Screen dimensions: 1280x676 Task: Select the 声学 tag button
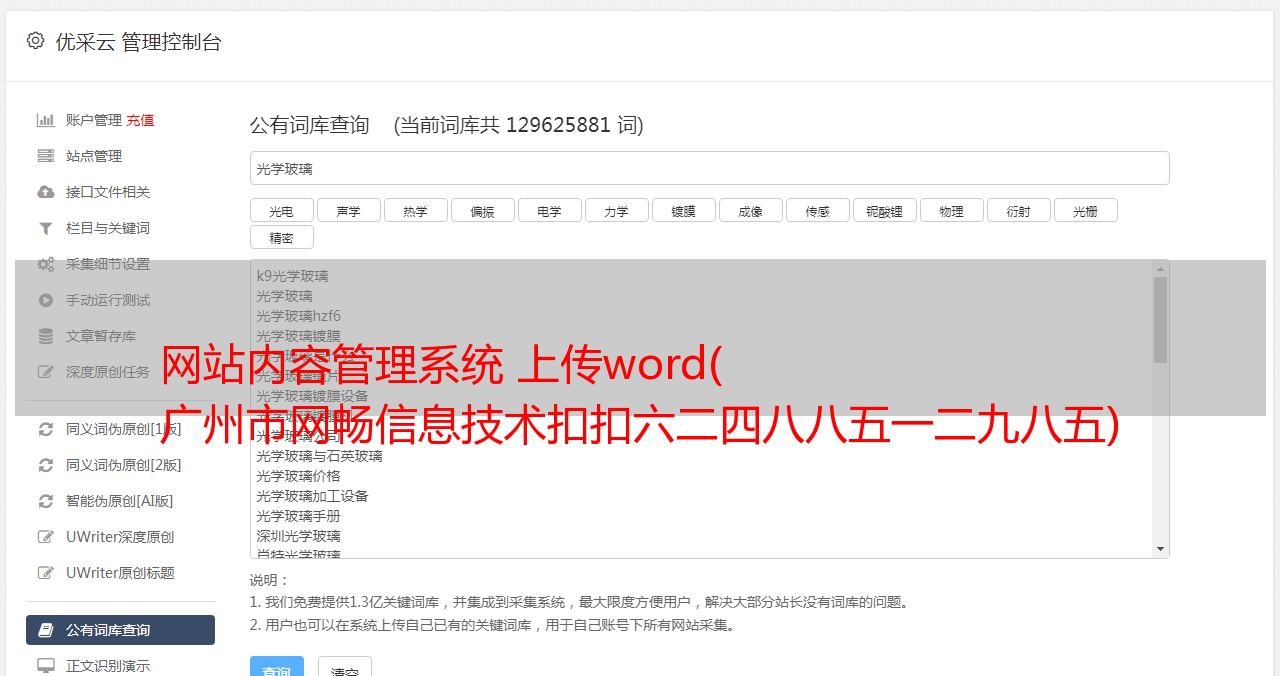[348, 210]
